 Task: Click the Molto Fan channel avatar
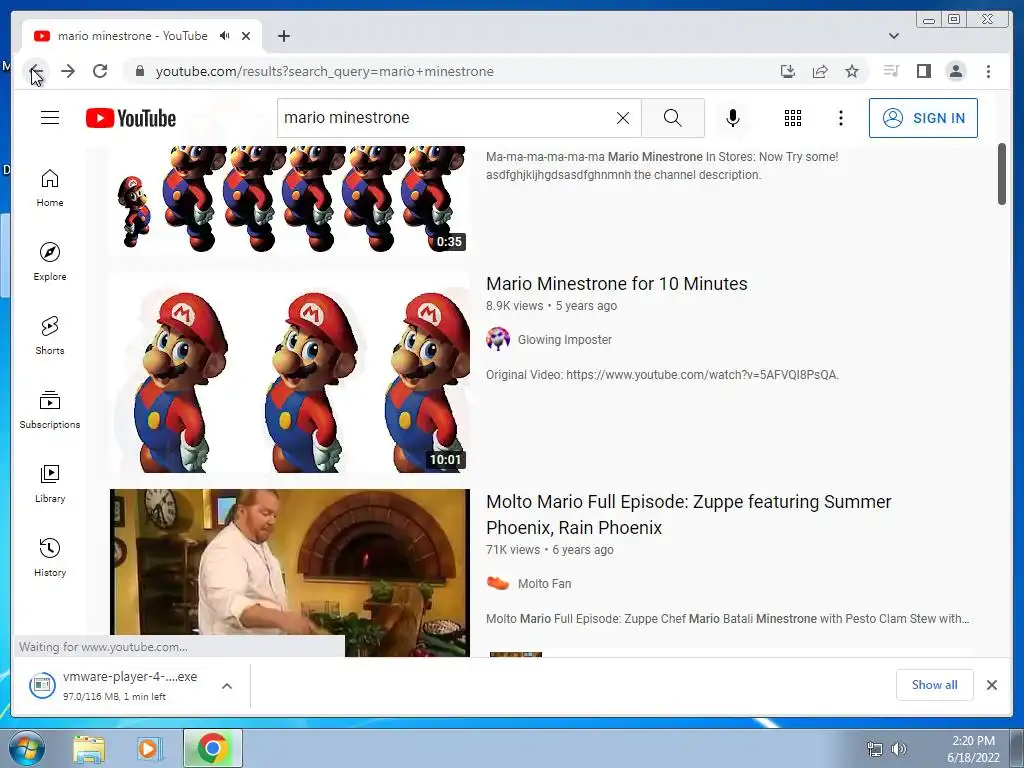coord(498,583)
